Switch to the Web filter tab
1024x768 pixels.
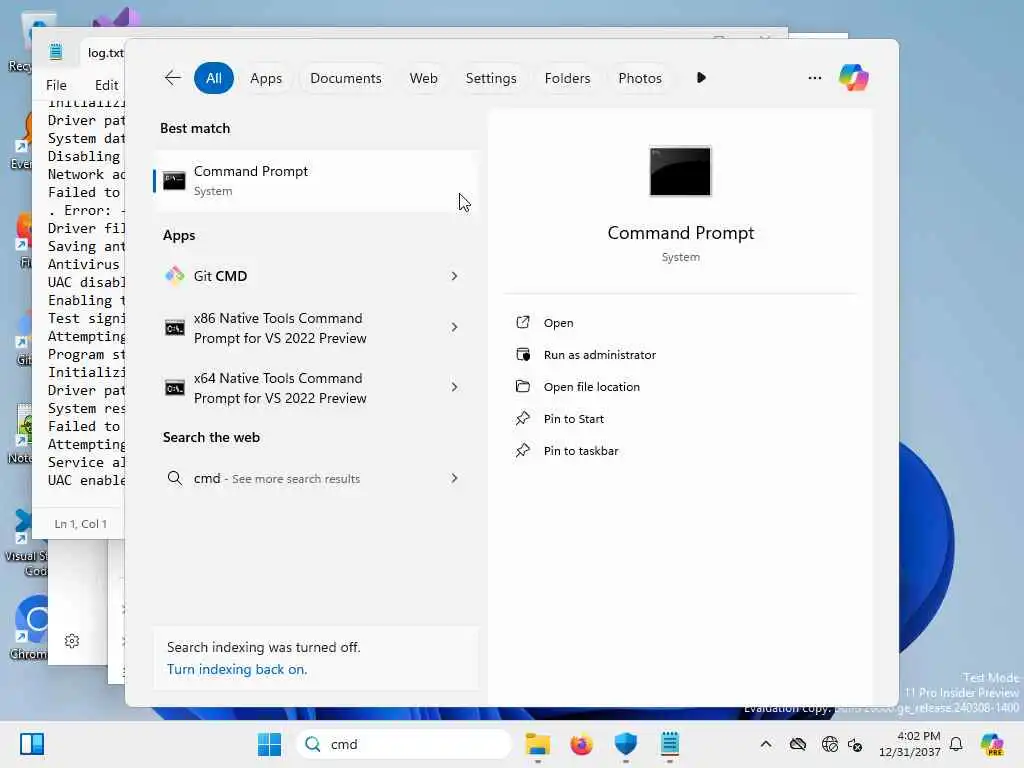click(423, 78)
